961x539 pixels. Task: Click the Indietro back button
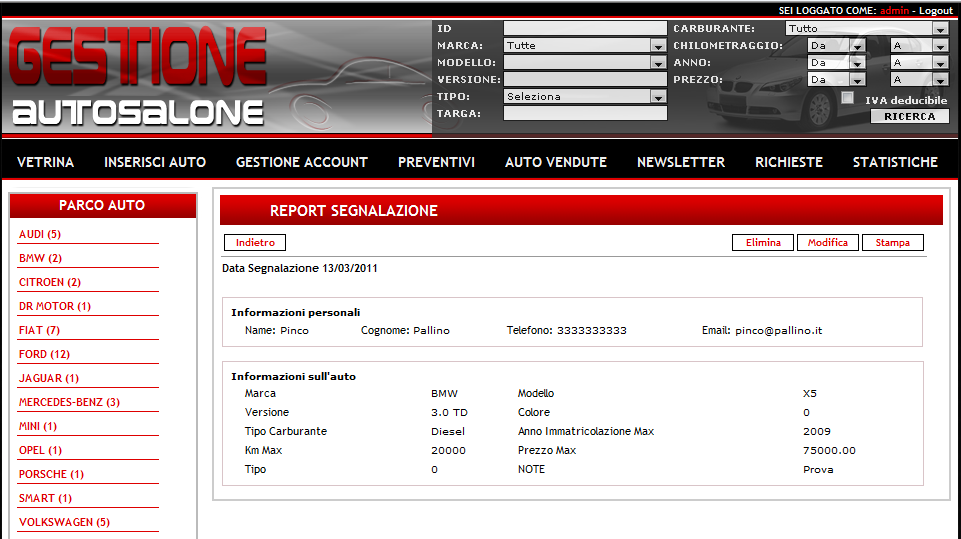click(x=255, y=243)
